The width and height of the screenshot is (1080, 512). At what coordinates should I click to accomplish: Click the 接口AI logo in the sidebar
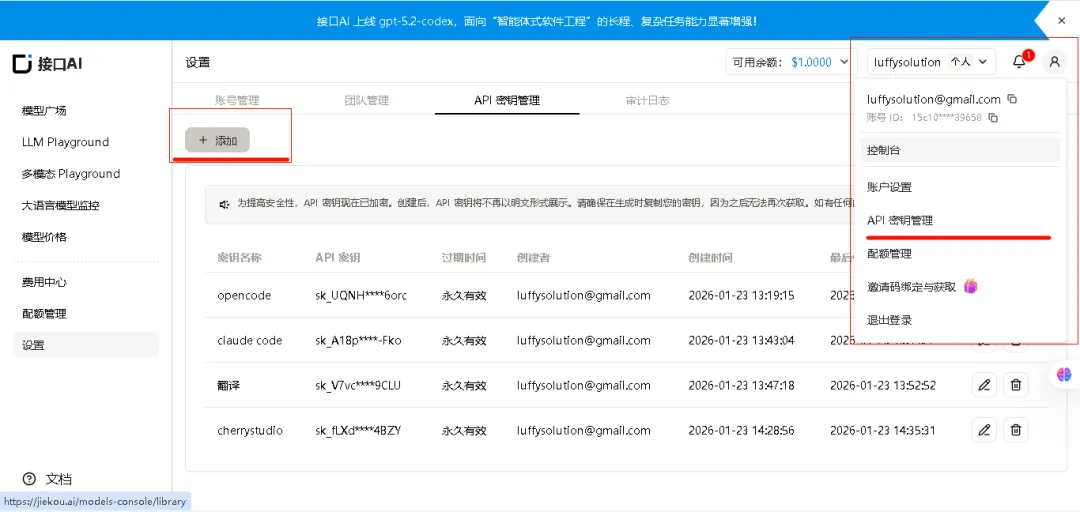tap(47, 64)
